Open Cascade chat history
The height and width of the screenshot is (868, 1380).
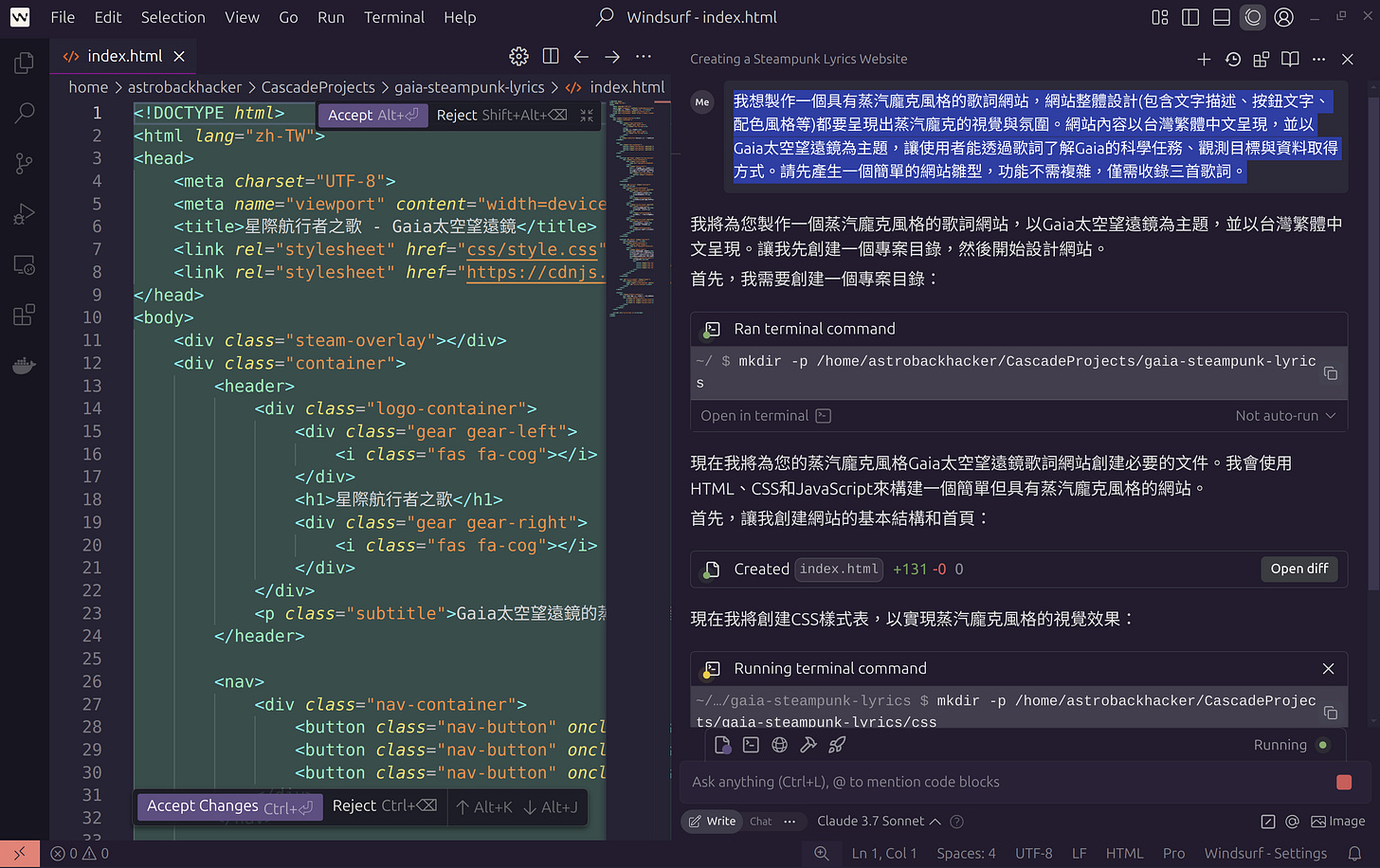[x=1232, y=59]
